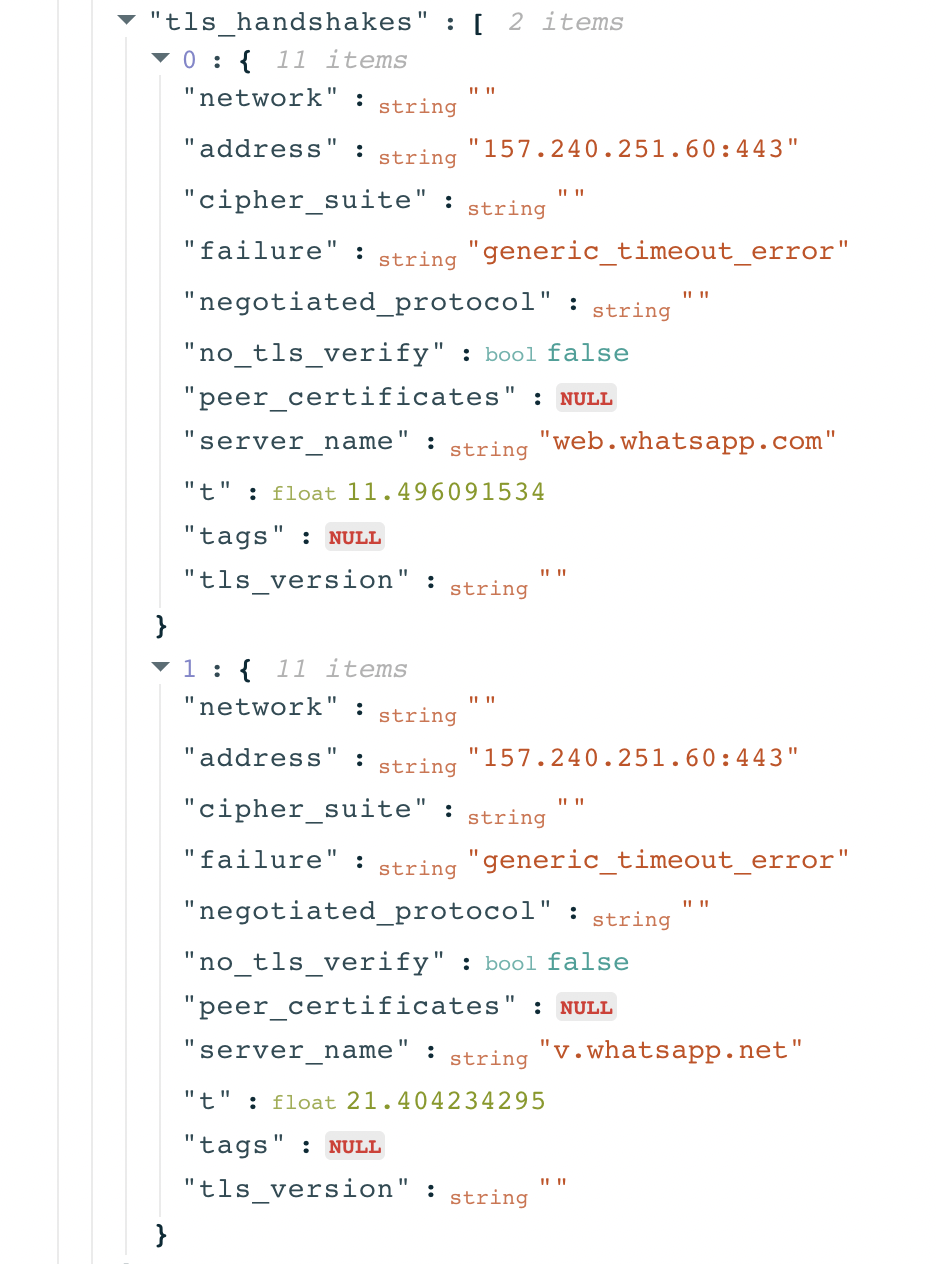
Task: Click the false value of no_tls_verify in item 0
Action: 588,353
